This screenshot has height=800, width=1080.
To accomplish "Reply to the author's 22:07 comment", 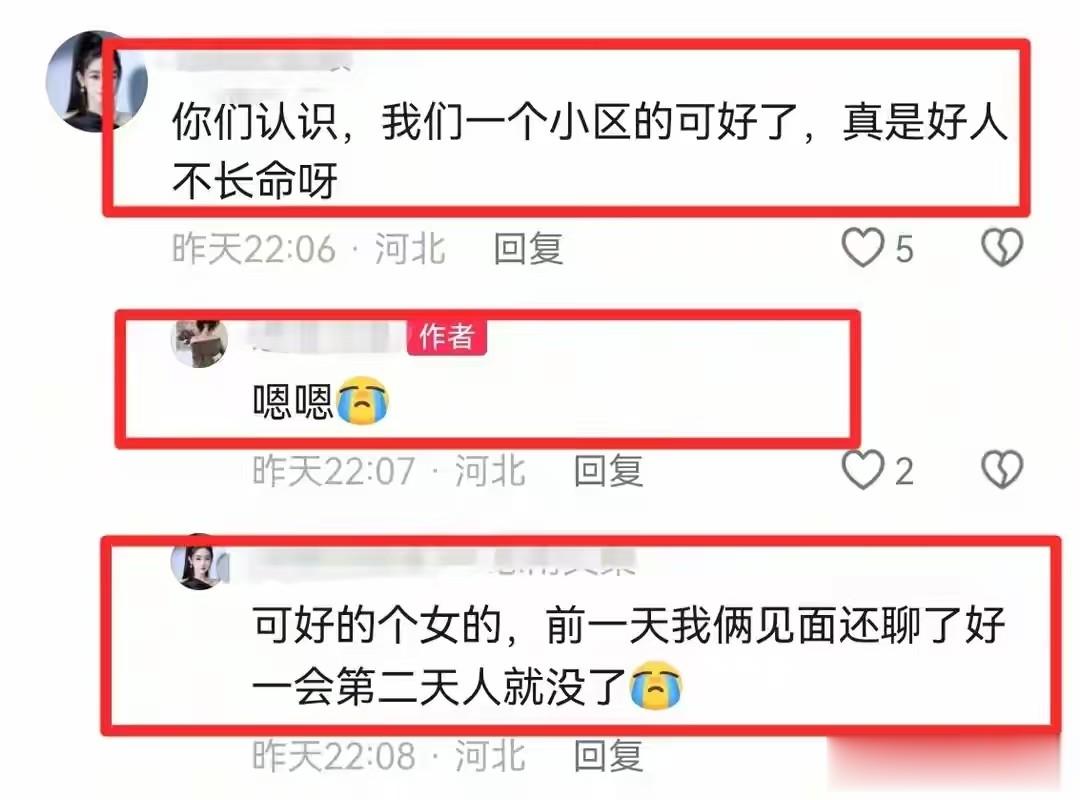I will [x=609, y=471].
